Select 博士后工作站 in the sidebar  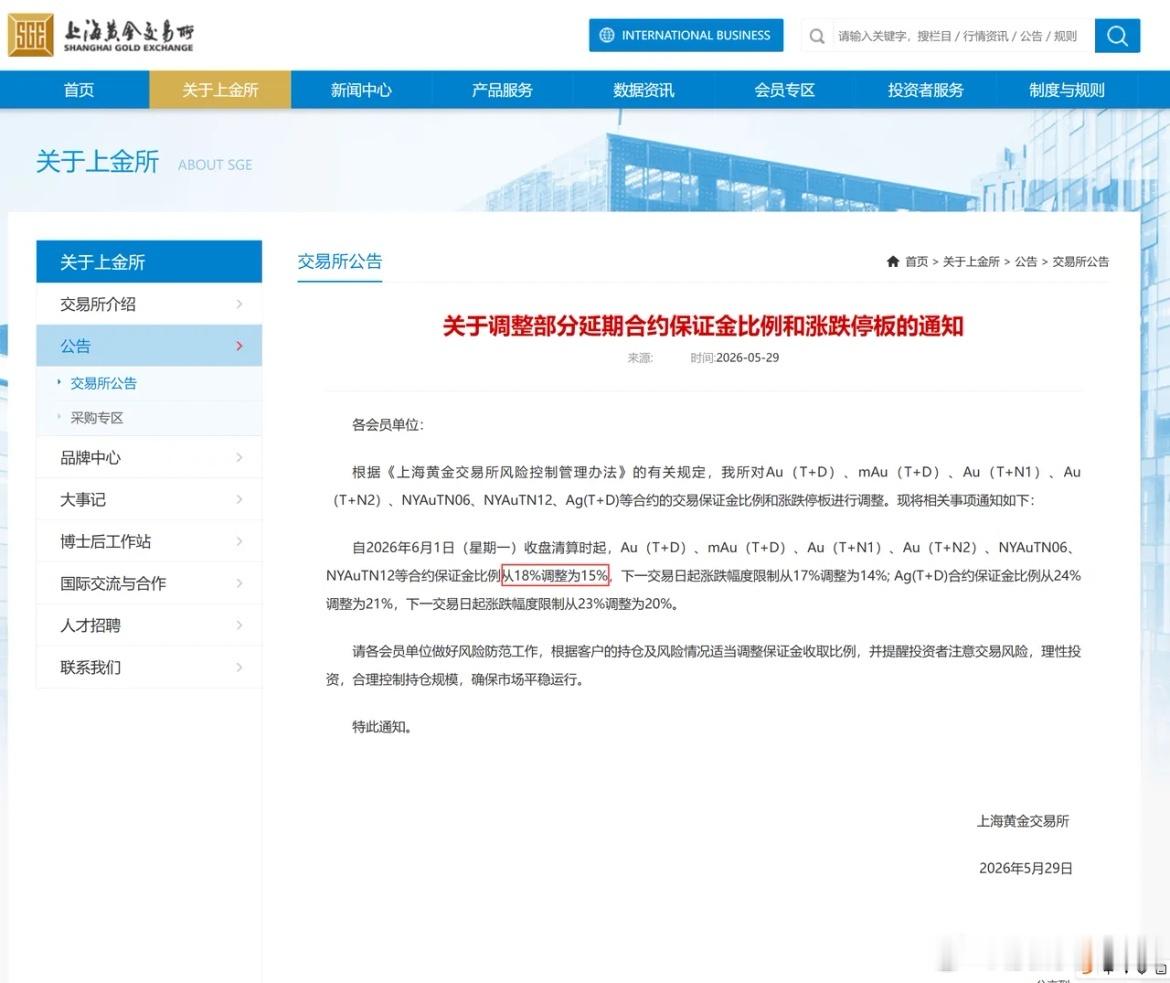(149, 541)
